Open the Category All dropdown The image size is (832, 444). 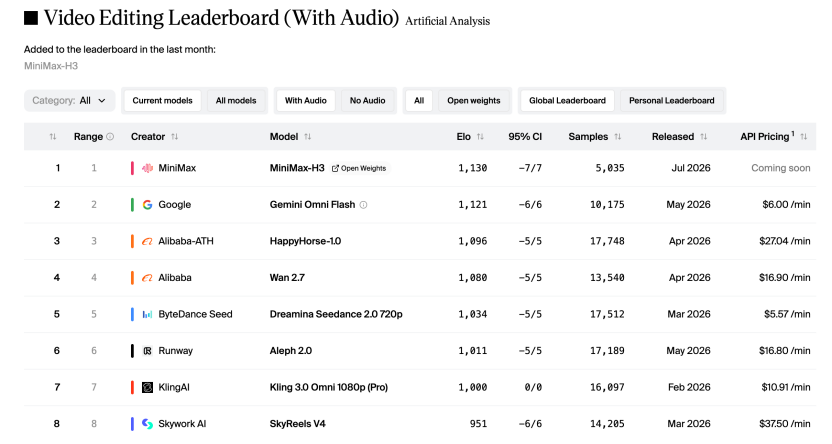click(x=70, y=100)
